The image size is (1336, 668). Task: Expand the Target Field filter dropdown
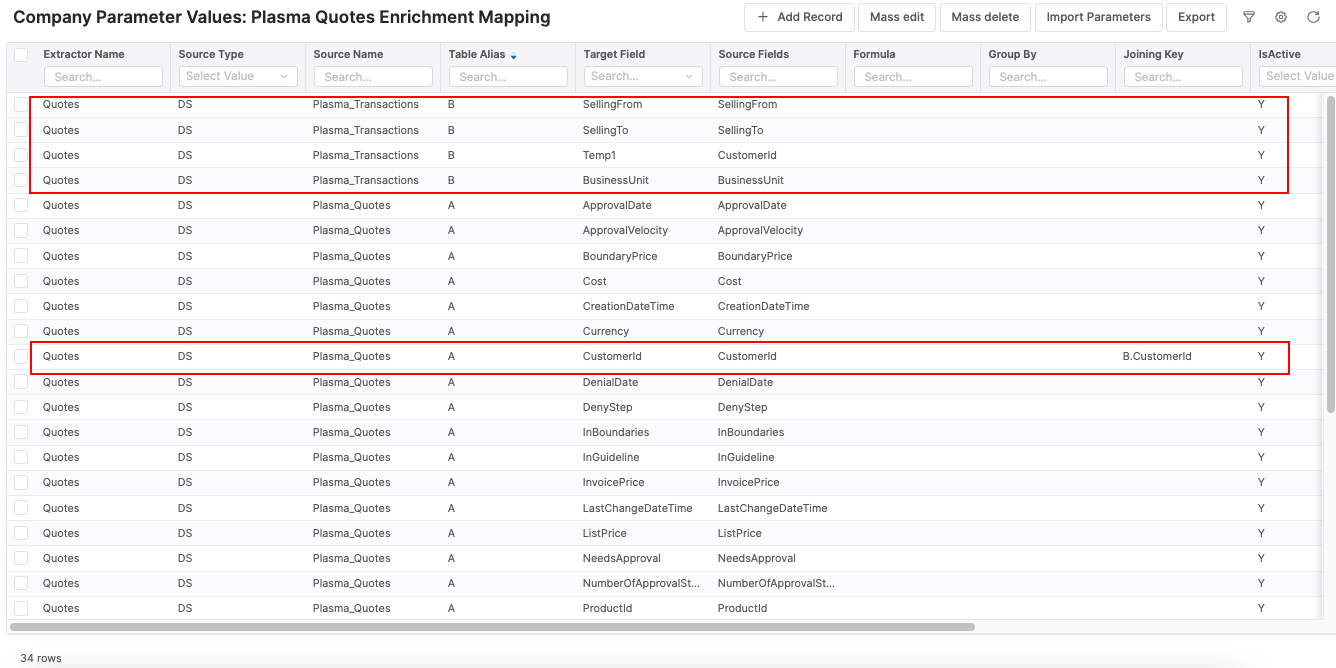642,76
